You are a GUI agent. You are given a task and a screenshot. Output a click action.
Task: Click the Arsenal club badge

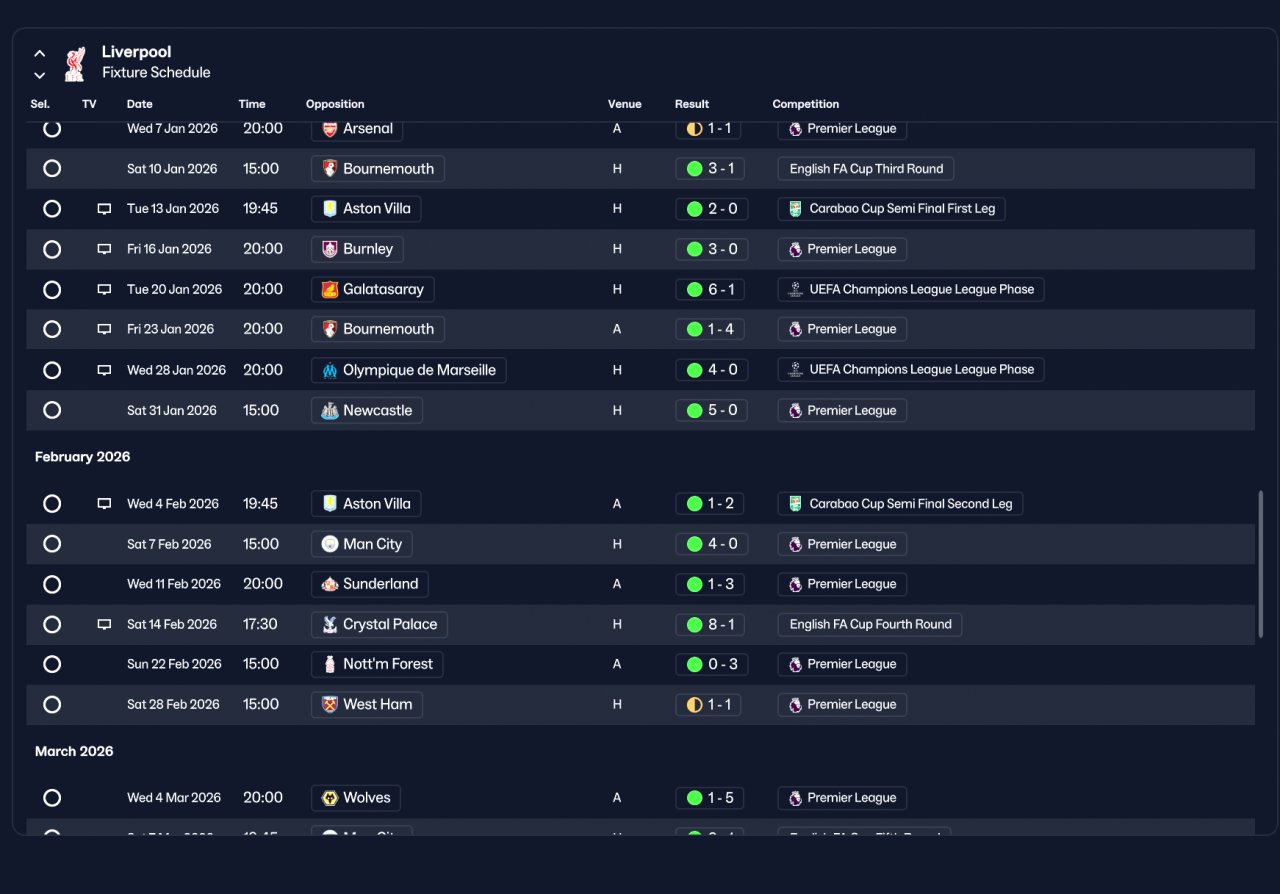point(330,129)
